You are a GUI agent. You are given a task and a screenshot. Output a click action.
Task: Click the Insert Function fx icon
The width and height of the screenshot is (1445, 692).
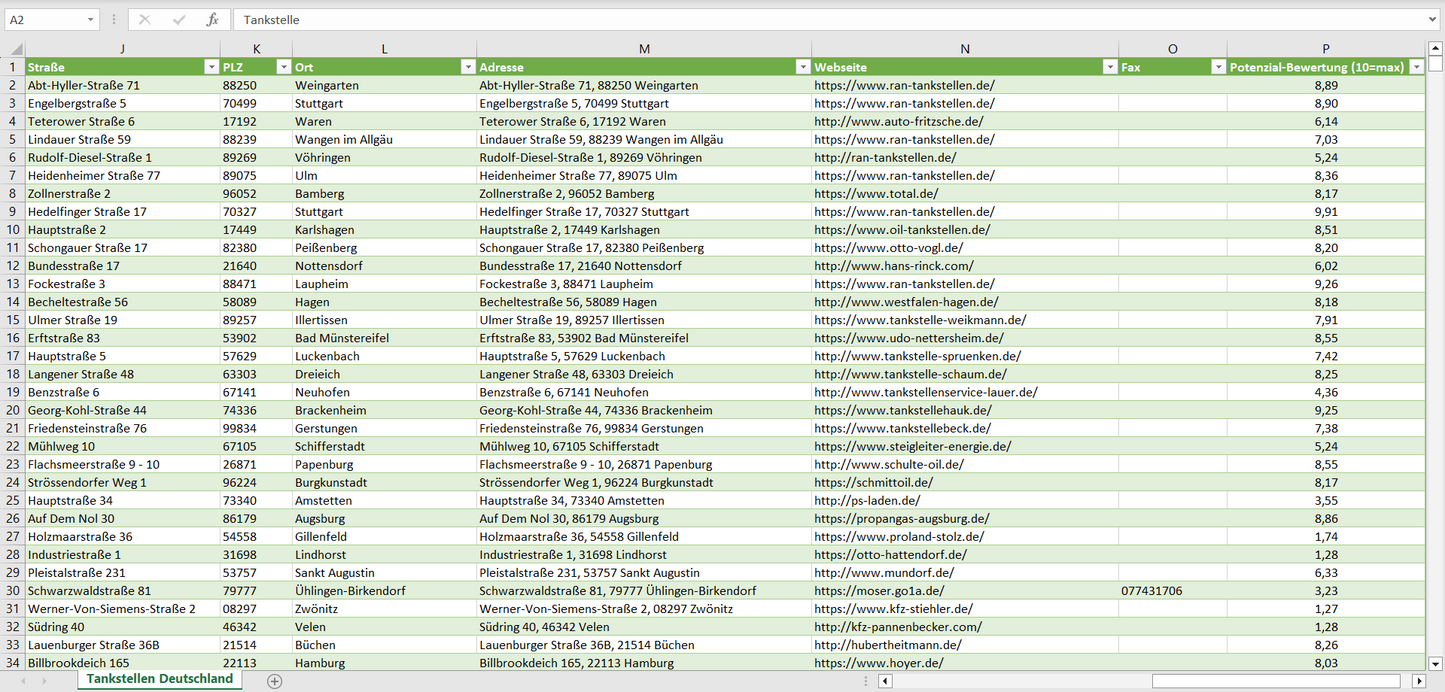212,20
